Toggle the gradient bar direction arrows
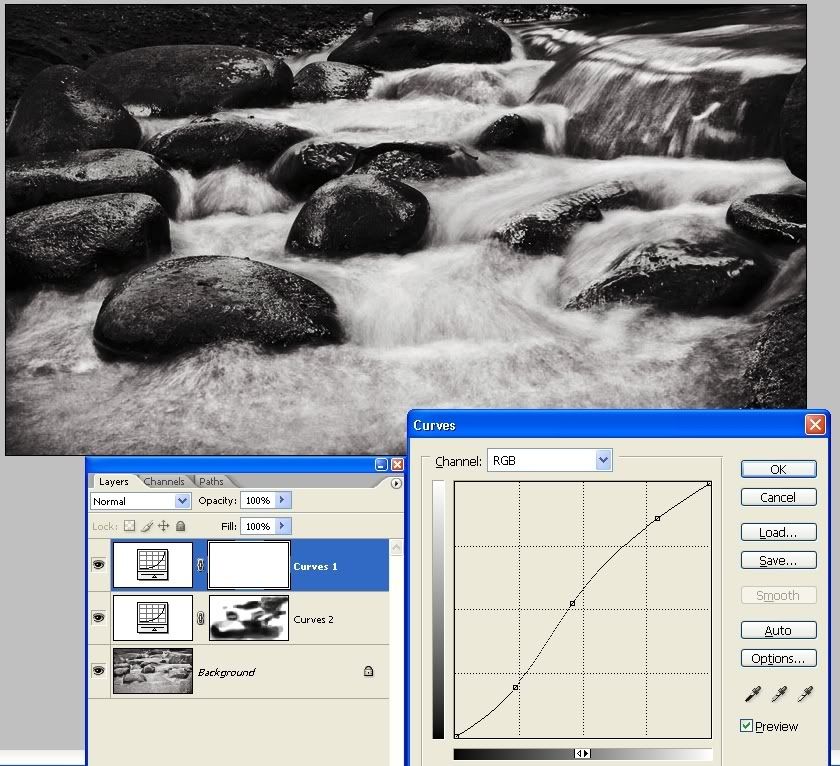This screenshot has height=766, width=840. point(582,754)
